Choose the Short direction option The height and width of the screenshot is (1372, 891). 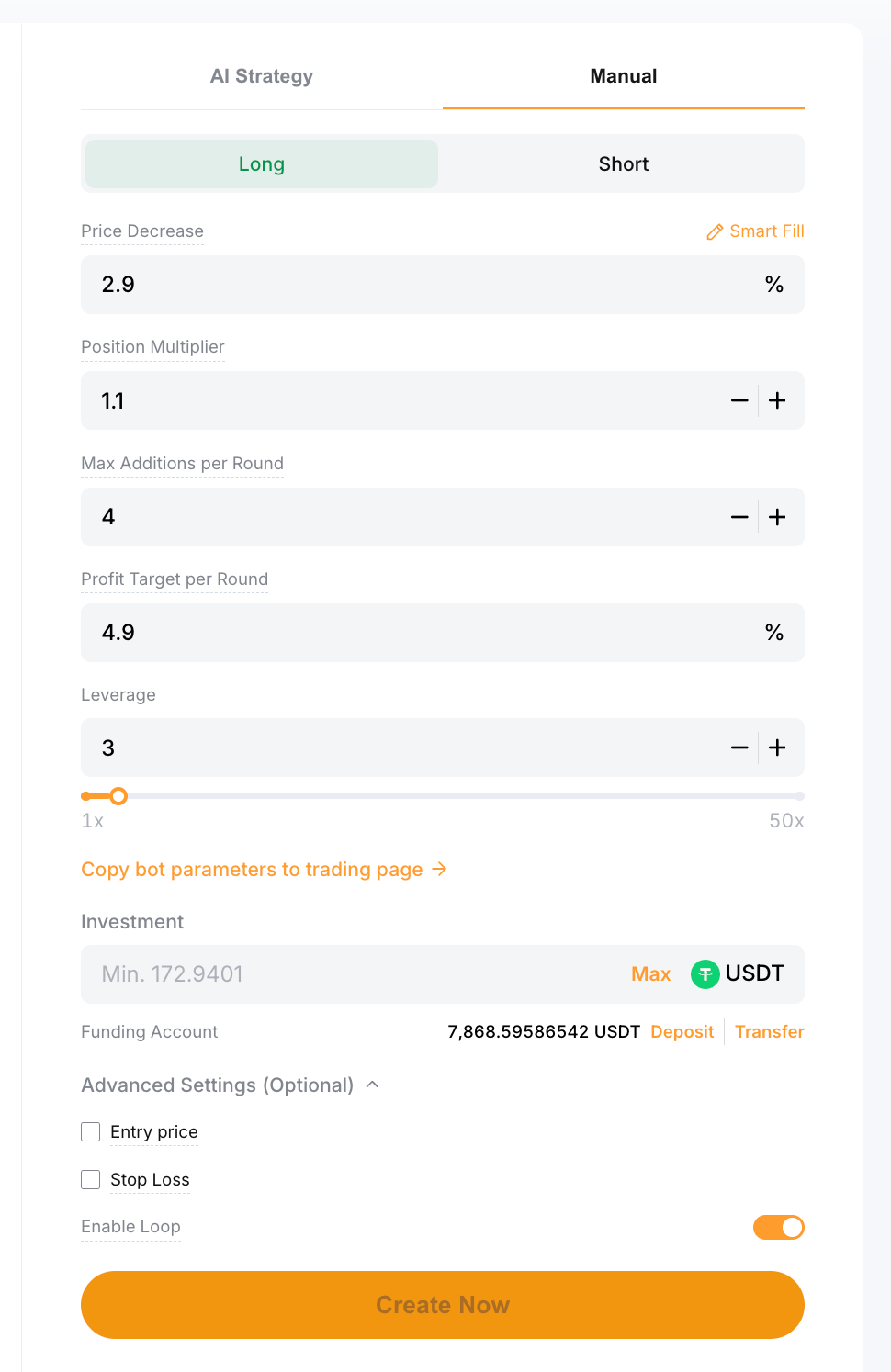tap(624, 163)
